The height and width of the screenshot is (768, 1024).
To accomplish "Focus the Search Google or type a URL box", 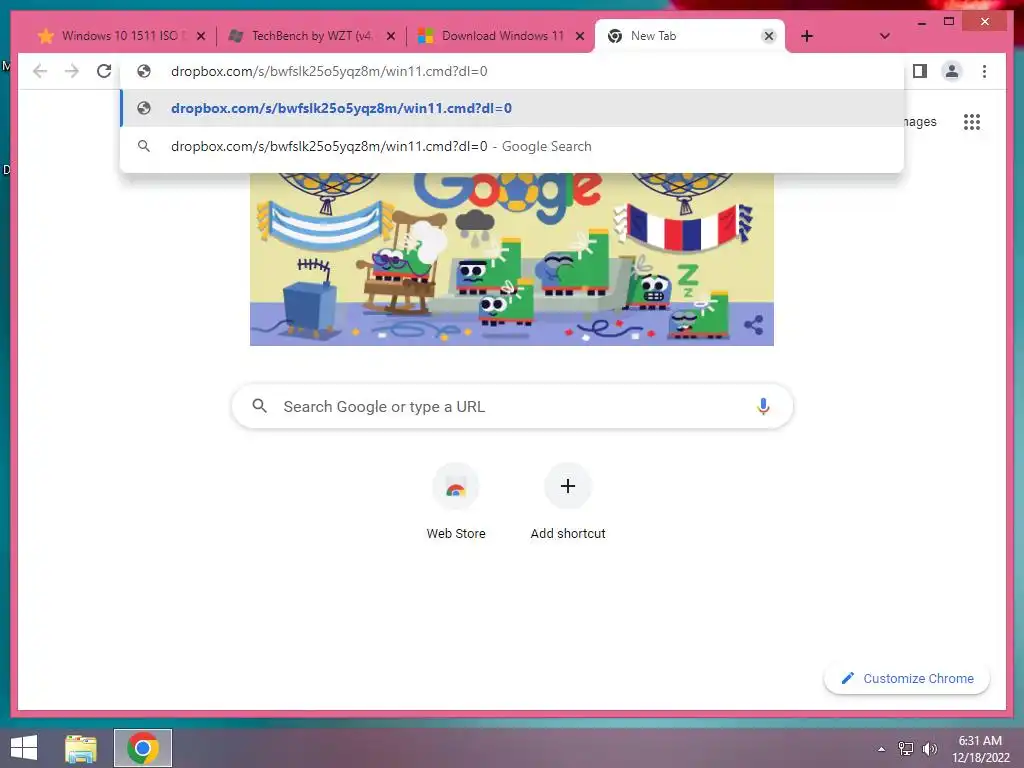I will [x=513, y=406].
